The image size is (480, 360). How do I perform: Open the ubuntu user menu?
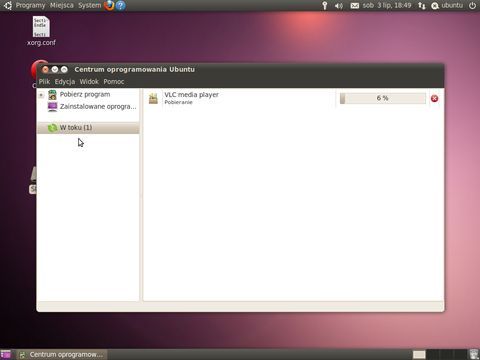click(x=447, y=5)
